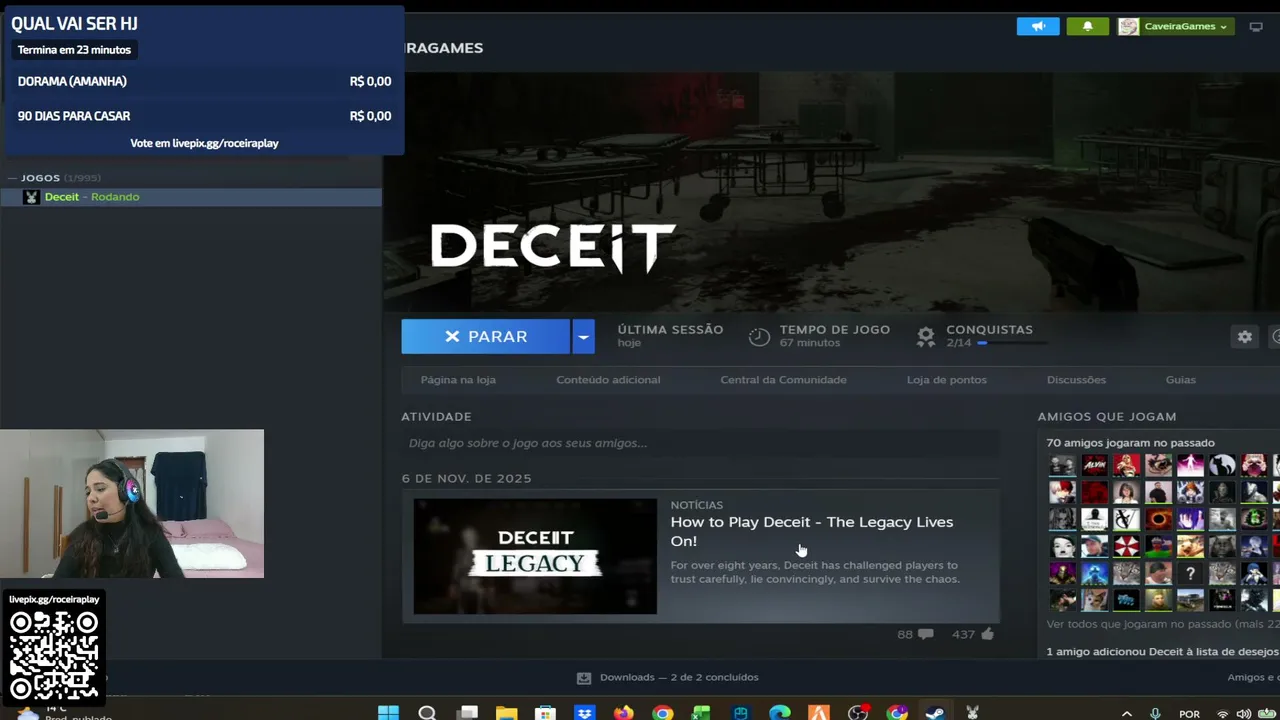Viewport: 1280px width, 720px height.
Task: Open Microsoft Store from the taskbar
Action: (x=545, y=713)
